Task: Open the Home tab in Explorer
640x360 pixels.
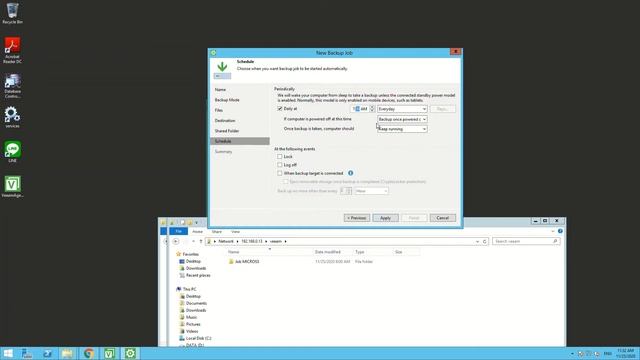Action: coord(198,231)
